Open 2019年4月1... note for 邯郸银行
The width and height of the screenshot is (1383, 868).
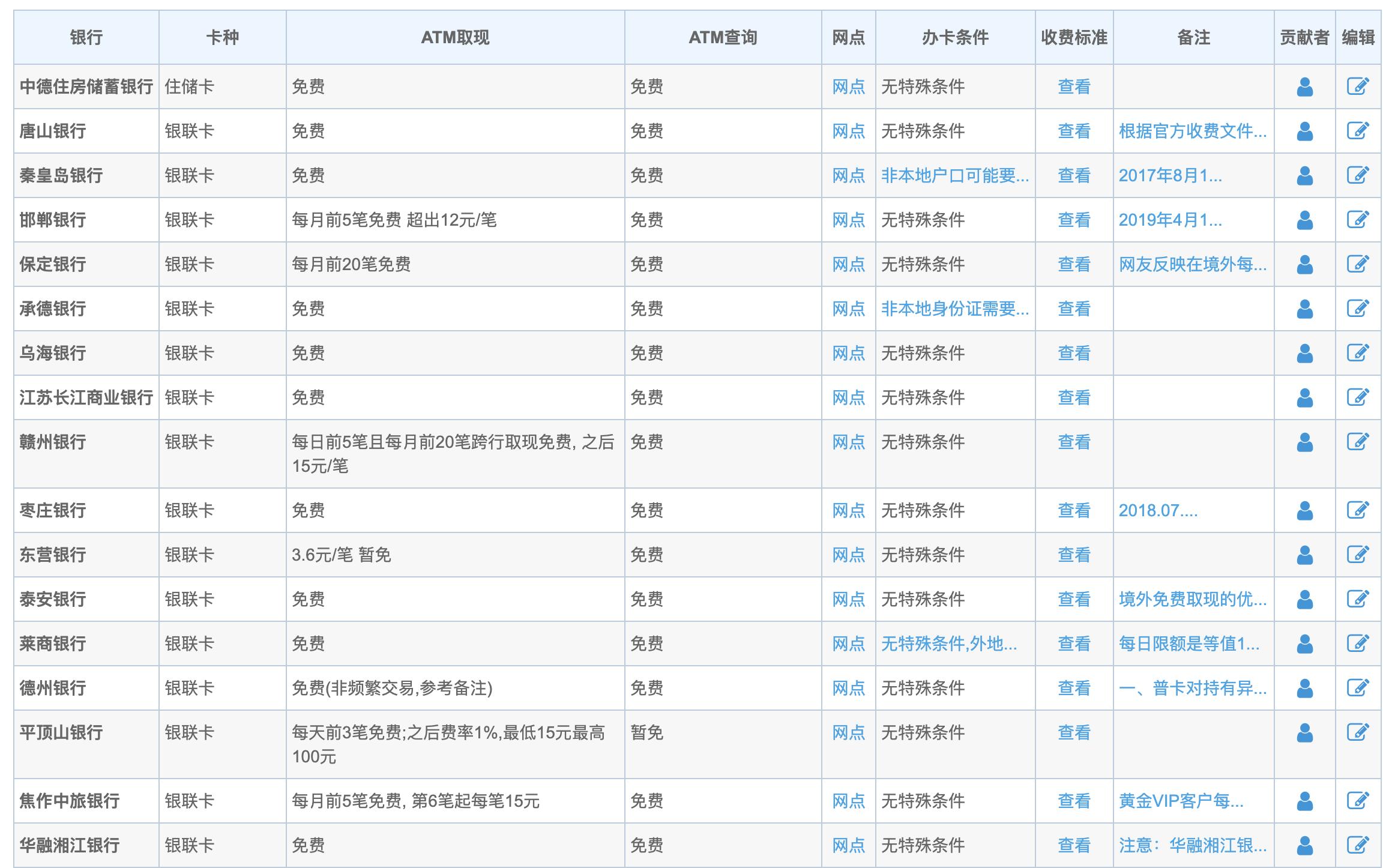[x=1170, y=220]
